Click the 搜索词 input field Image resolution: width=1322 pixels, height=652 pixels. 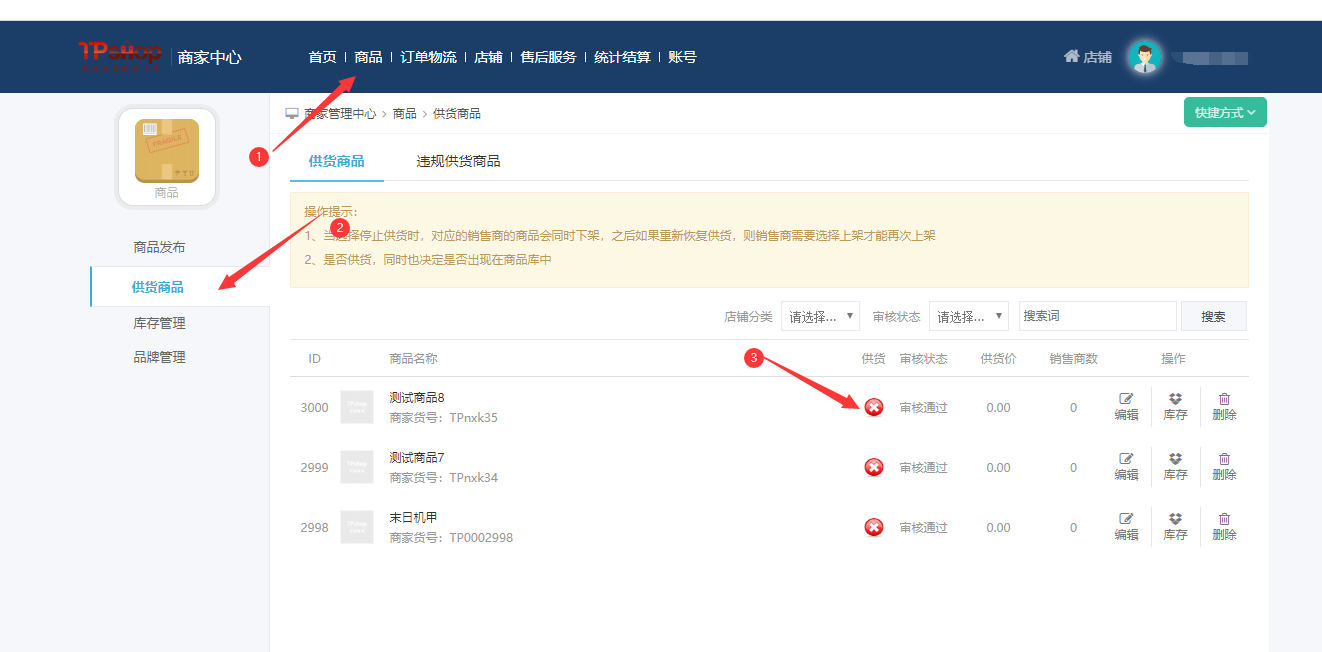(x=1097, y=316)
